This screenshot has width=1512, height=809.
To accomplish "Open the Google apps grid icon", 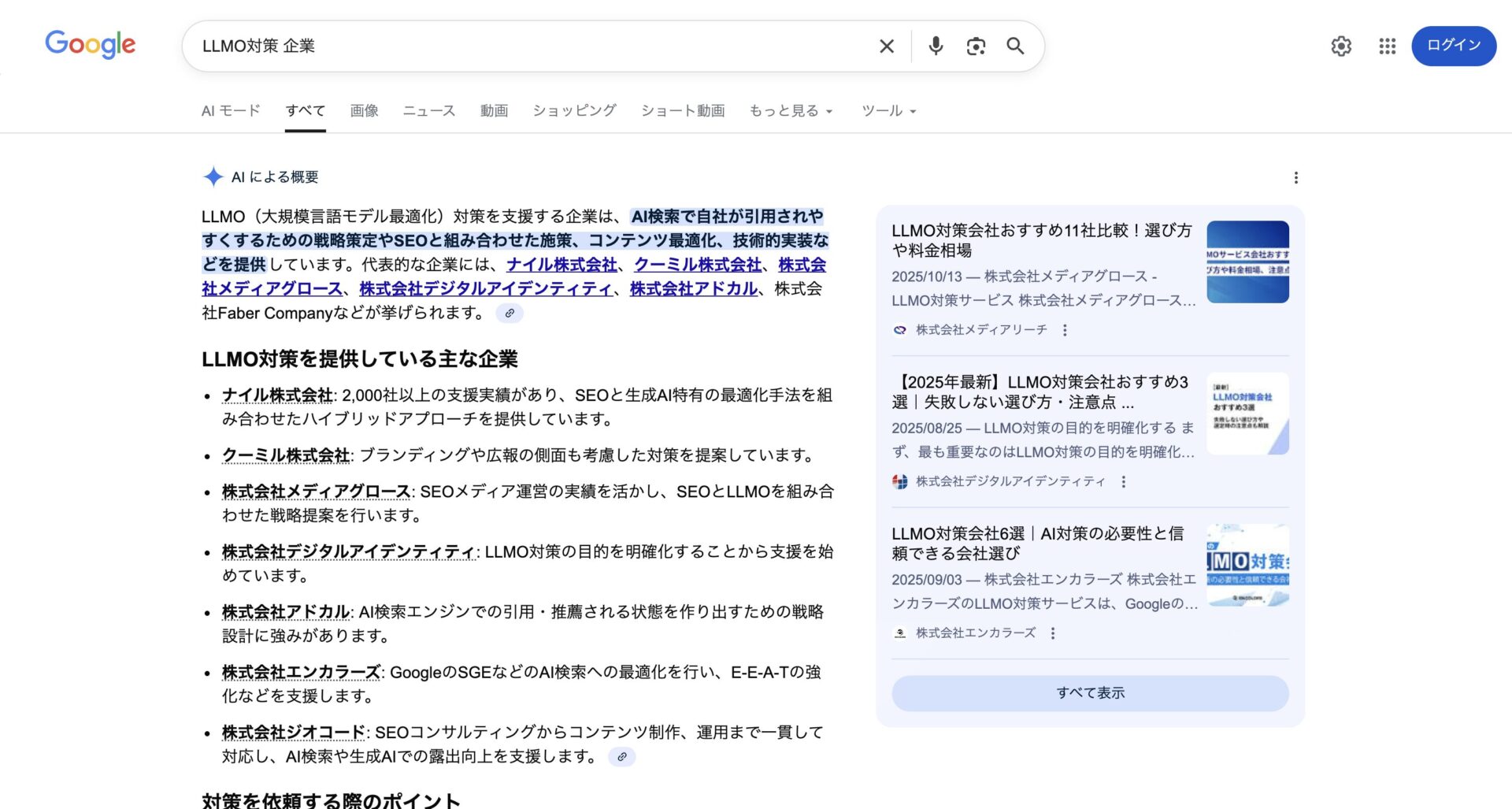I will click(x=1386, y=46).
